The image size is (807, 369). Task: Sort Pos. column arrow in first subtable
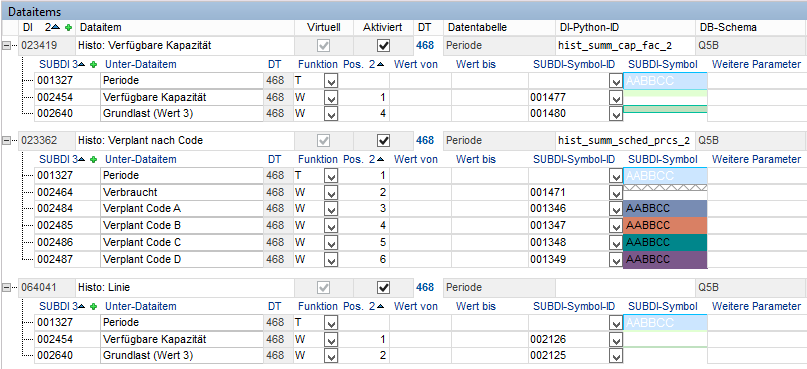380,64
